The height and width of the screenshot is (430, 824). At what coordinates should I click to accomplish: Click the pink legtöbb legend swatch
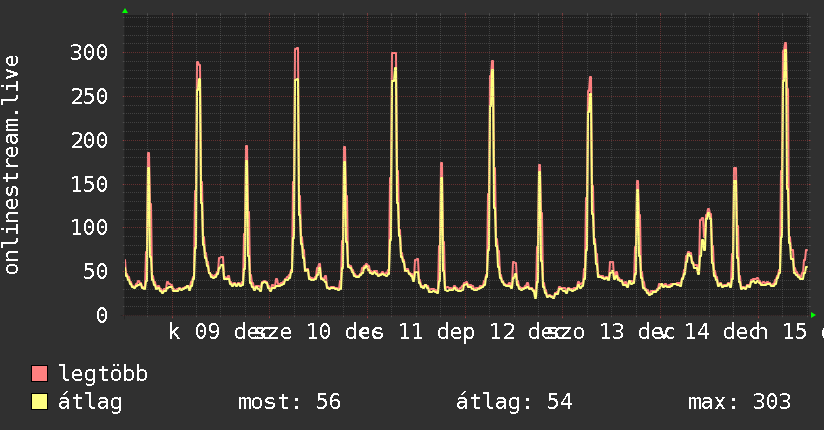[39, 373]
